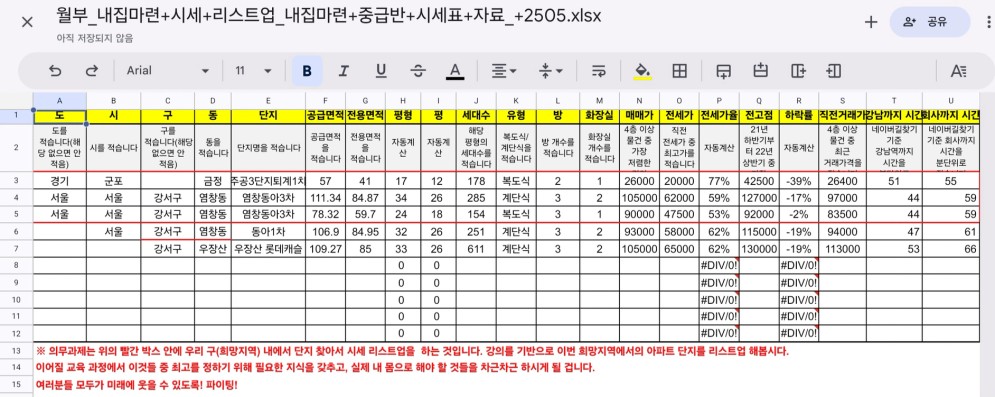Click the 화장실 header cell
995x397 pixels.
(599, 116)
